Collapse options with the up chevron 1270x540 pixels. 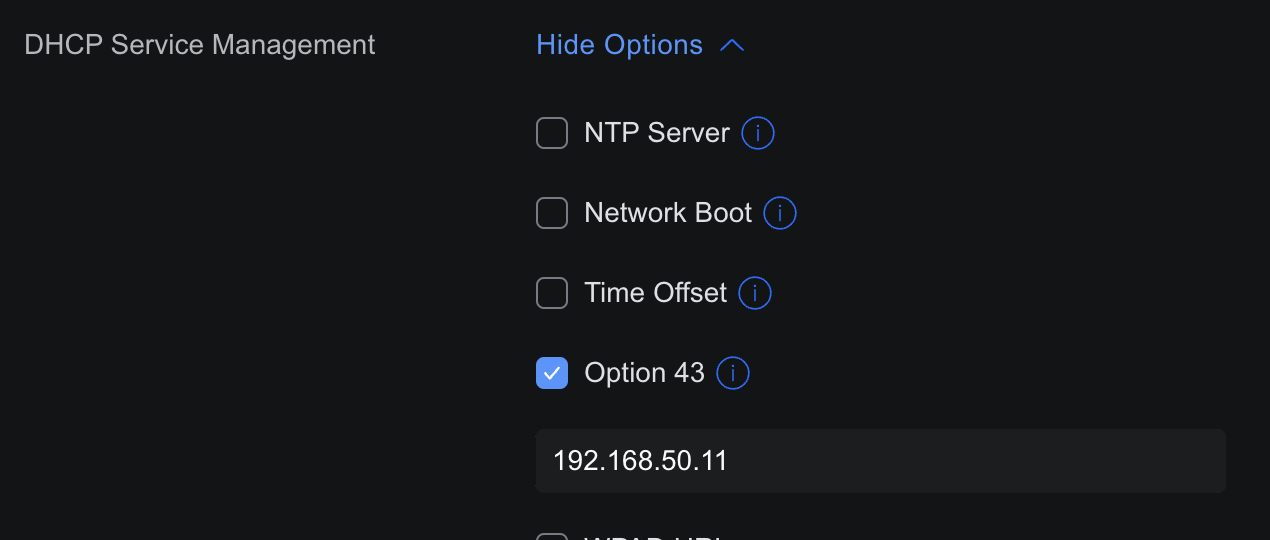[x=732, y=46]
